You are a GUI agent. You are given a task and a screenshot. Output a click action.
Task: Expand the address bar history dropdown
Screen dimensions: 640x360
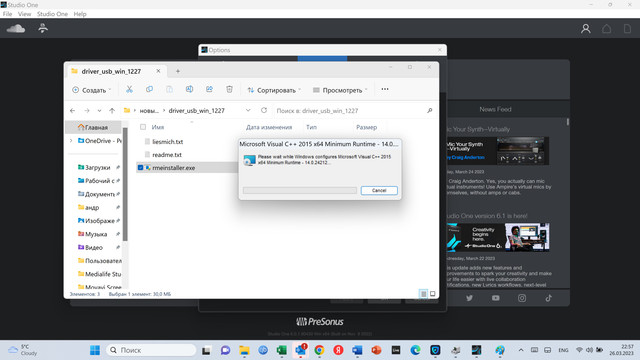pos(248,111)
